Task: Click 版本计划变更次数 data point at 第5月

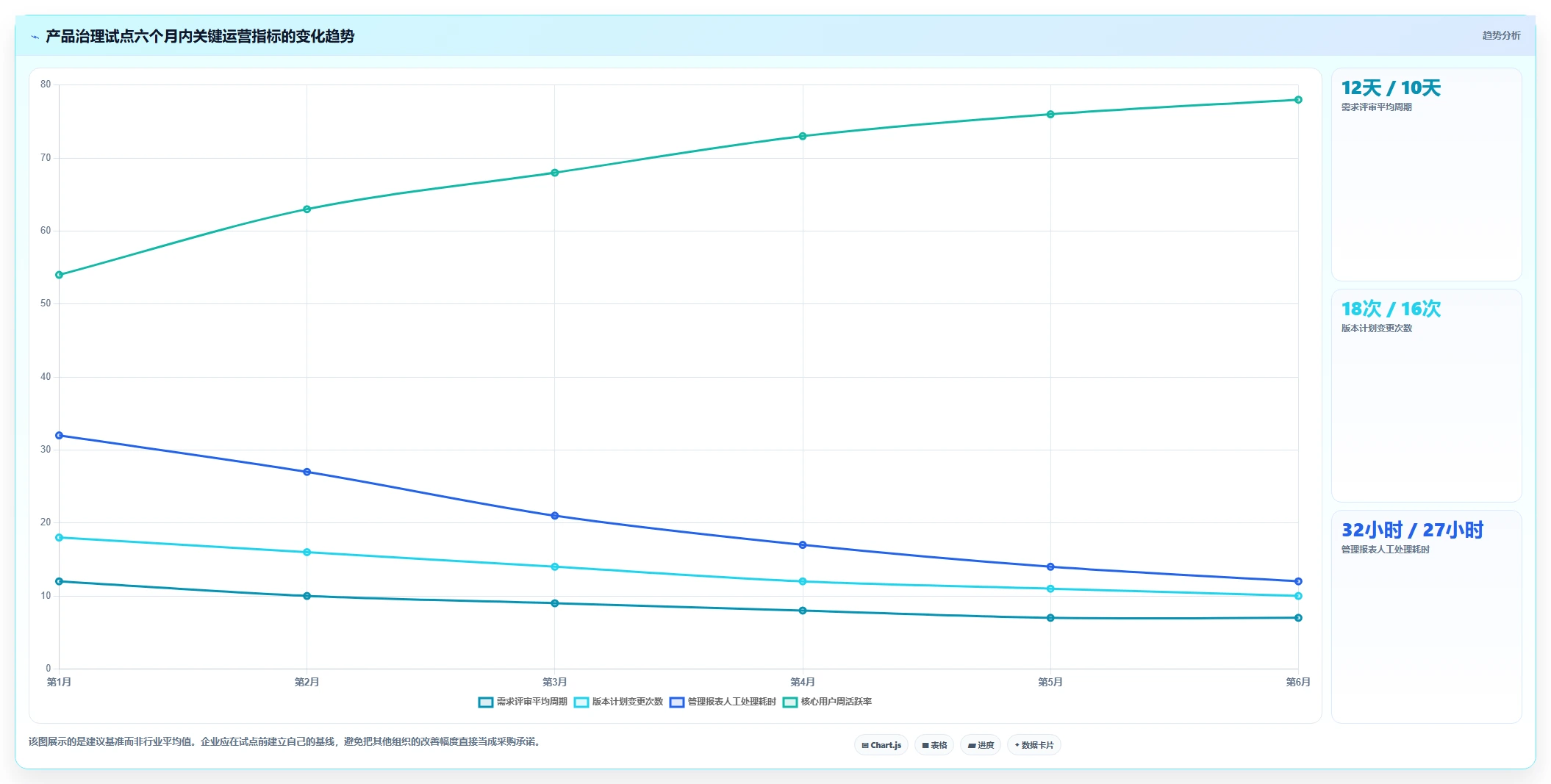Action: pyautogui.click(x=1050, y=589)
